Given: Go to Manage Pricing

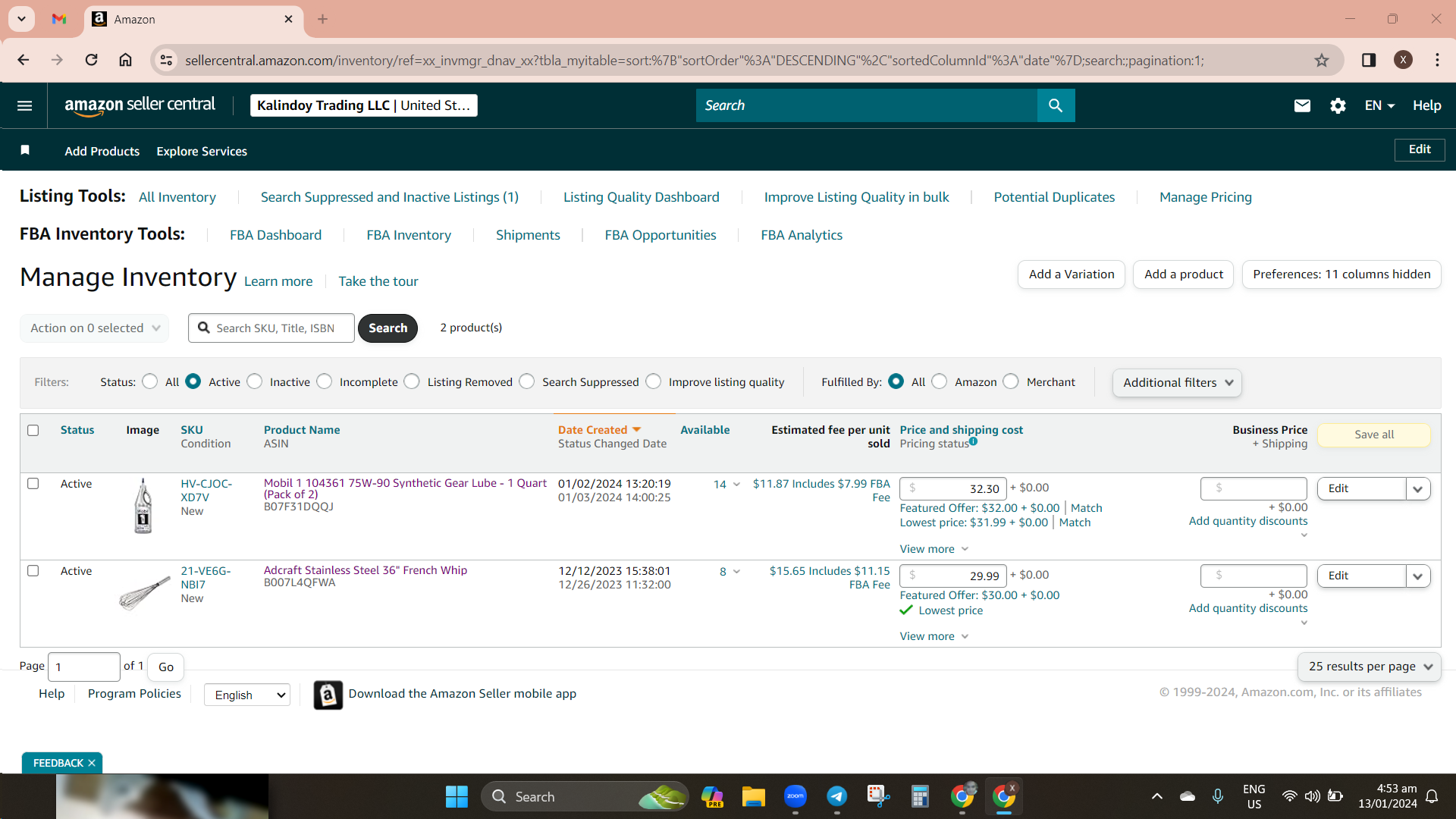Looking at the screenshot, I should coord(1205,197).
